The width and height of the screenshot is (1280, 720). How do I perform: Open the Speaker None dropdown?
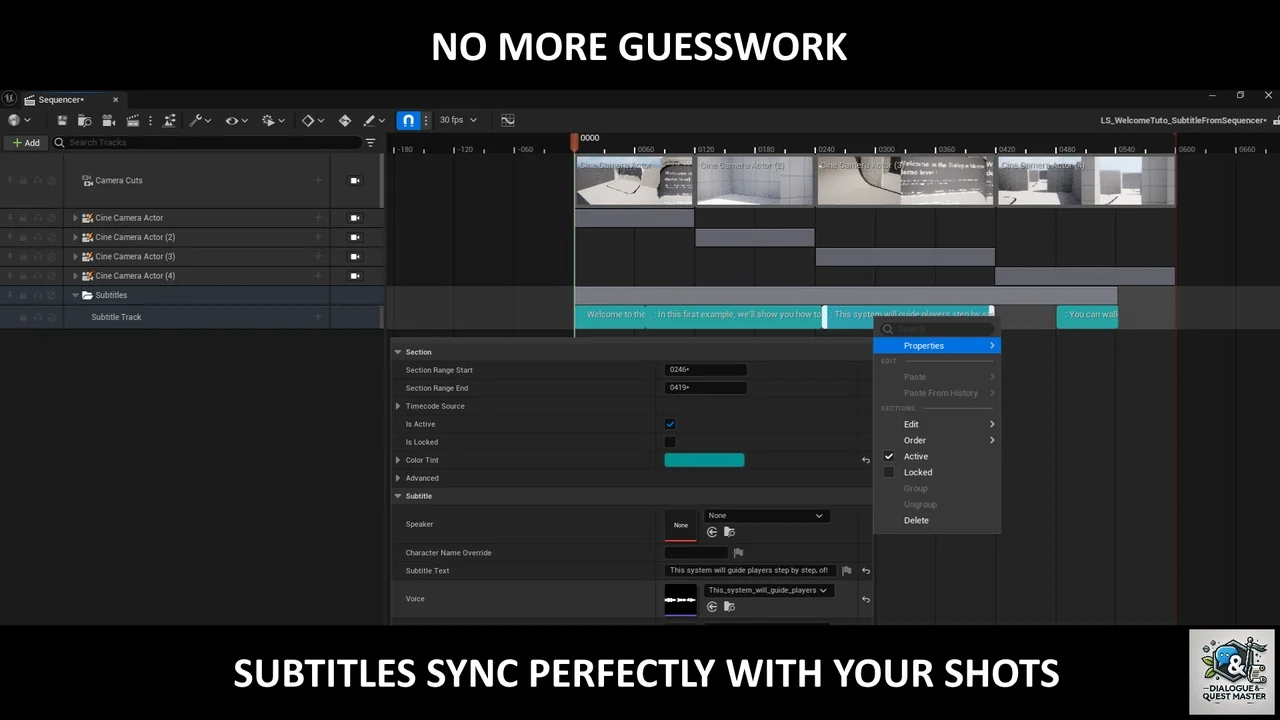click(765, 516)
